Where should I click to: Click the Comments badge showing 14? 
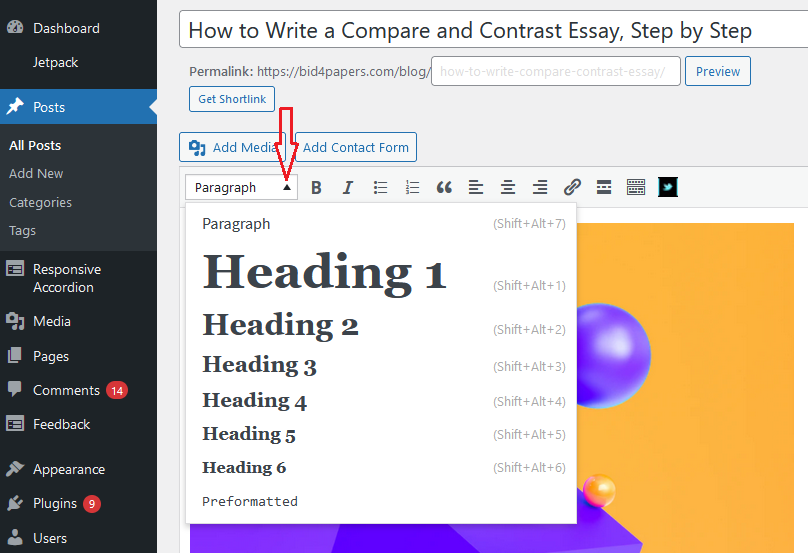[117, 391]
